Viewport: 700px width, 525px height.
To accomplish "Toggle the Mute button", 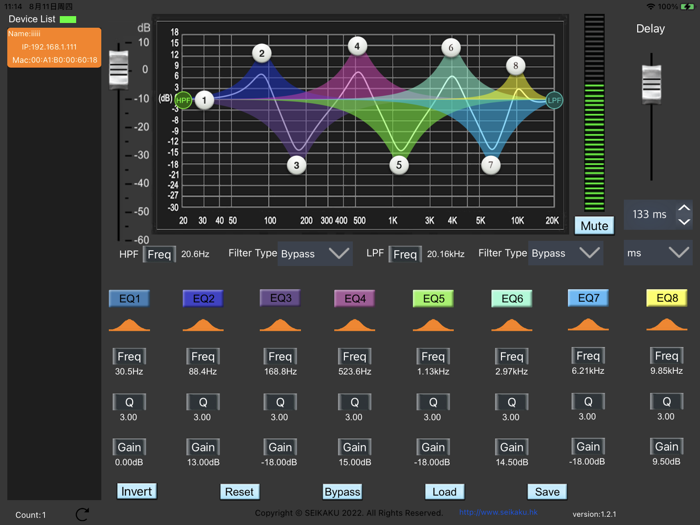I will pos(594,226).
